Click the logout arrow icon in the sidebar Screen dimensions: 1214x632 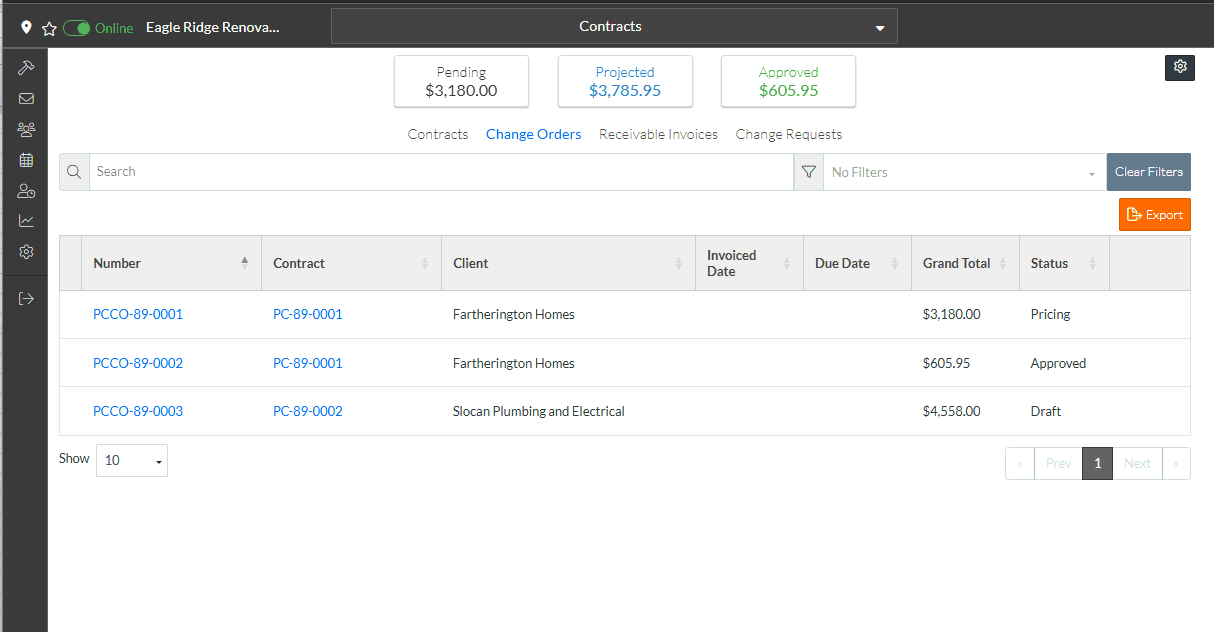click(26, 298)
